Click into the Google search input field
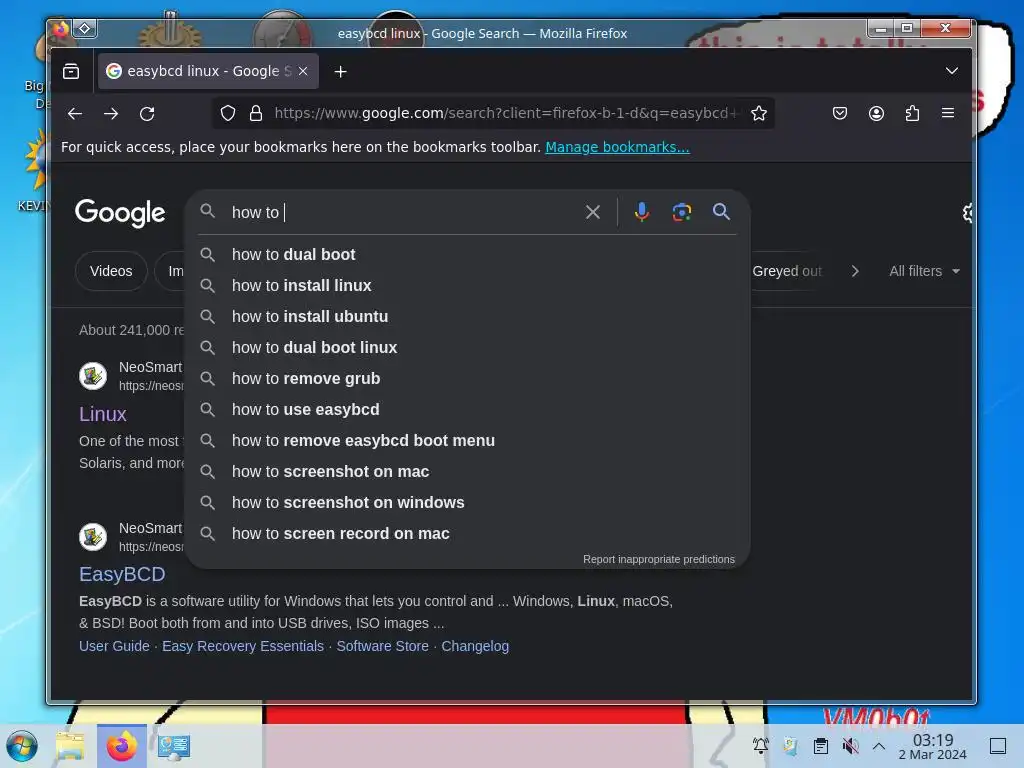The image size is (1024, 768). click(x=402, y=212)
